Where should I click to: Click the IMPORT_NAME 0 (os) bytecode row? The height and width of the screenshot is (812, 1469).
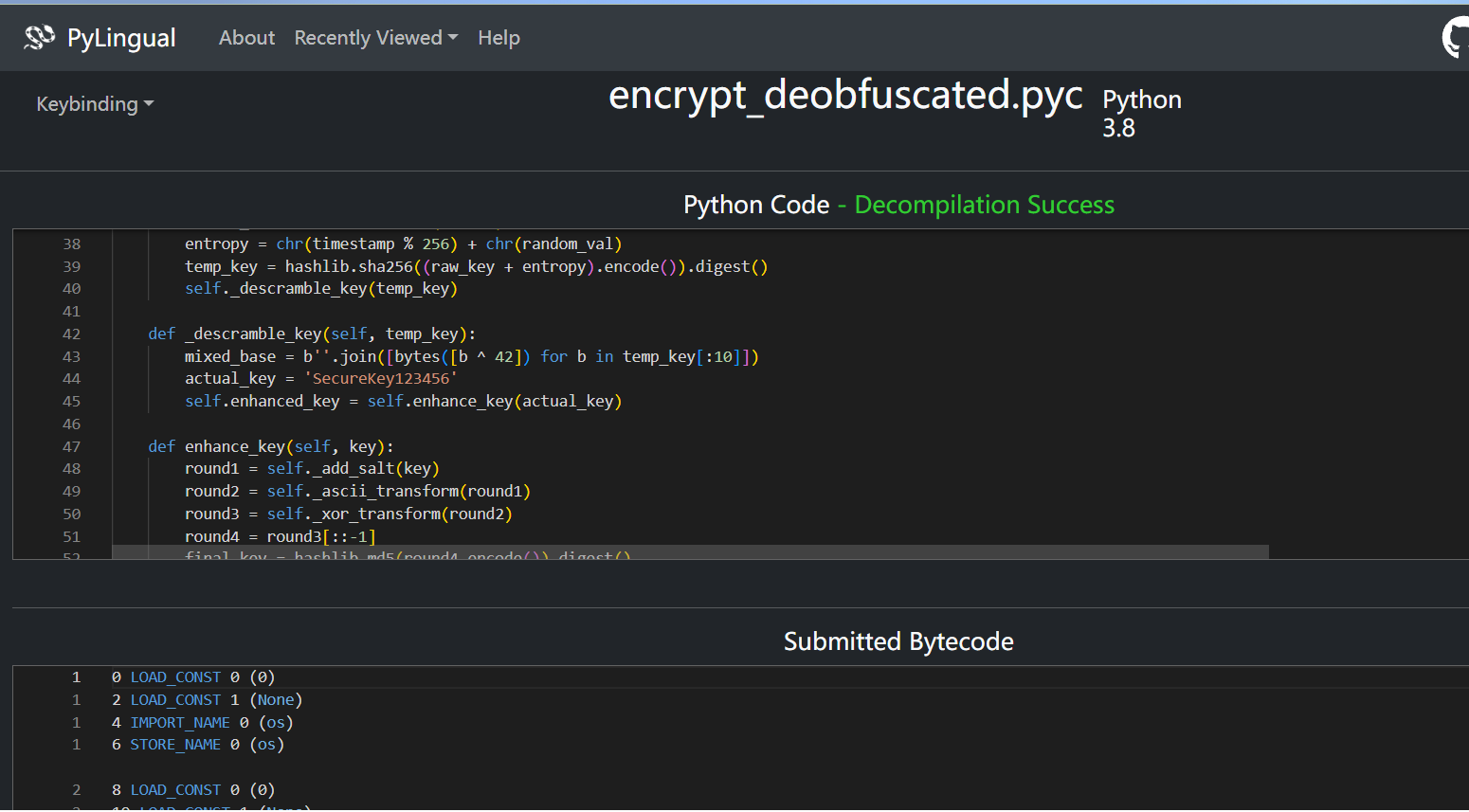[202, 723]
